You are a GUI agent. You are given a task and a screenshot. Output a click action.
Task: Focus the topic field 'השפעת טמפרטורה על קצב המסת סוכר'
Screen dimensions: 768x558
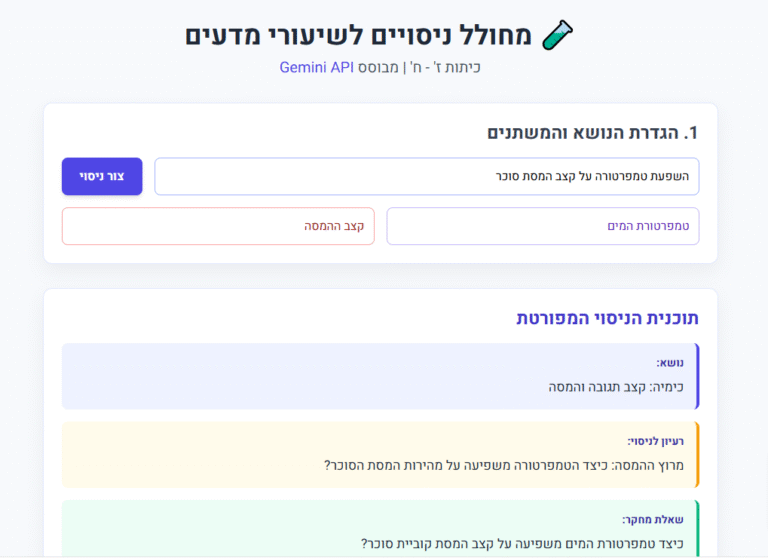(426, 176)
